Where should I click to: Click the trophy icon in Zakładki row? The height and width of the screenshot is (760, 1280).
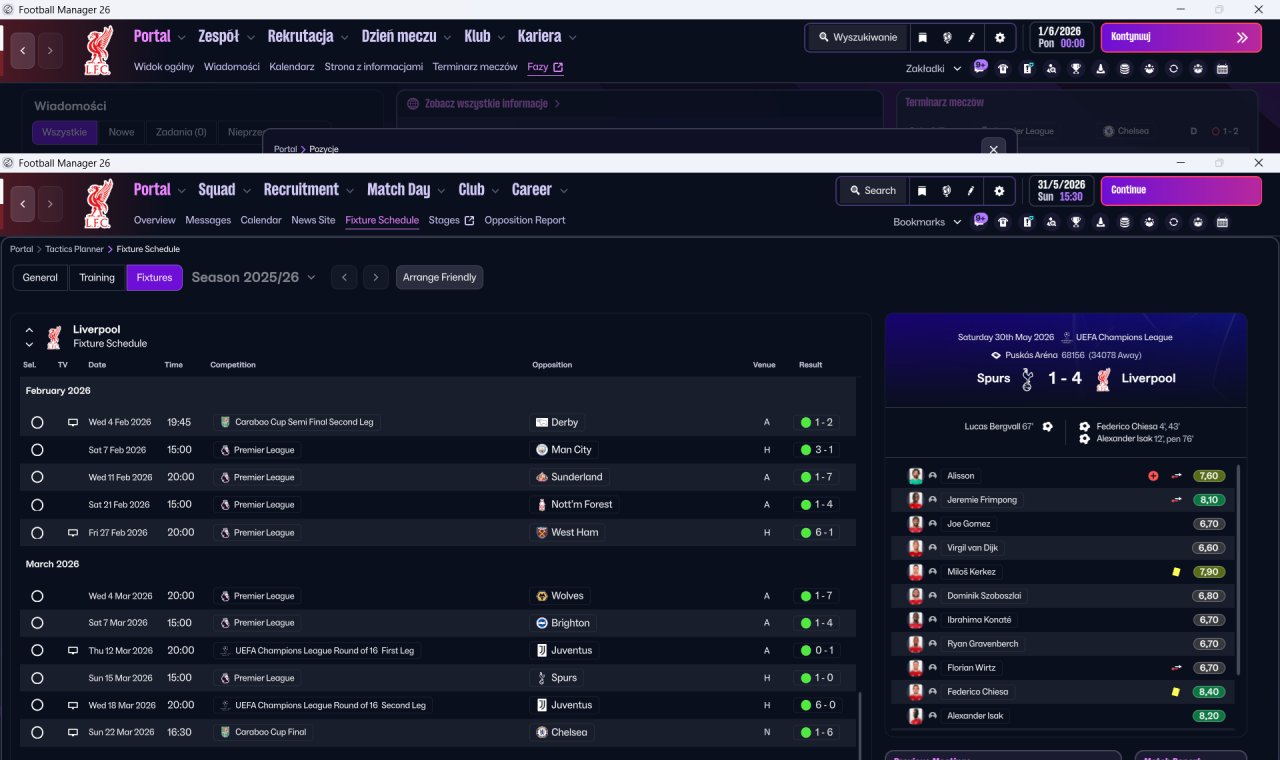pos(1076,69)
